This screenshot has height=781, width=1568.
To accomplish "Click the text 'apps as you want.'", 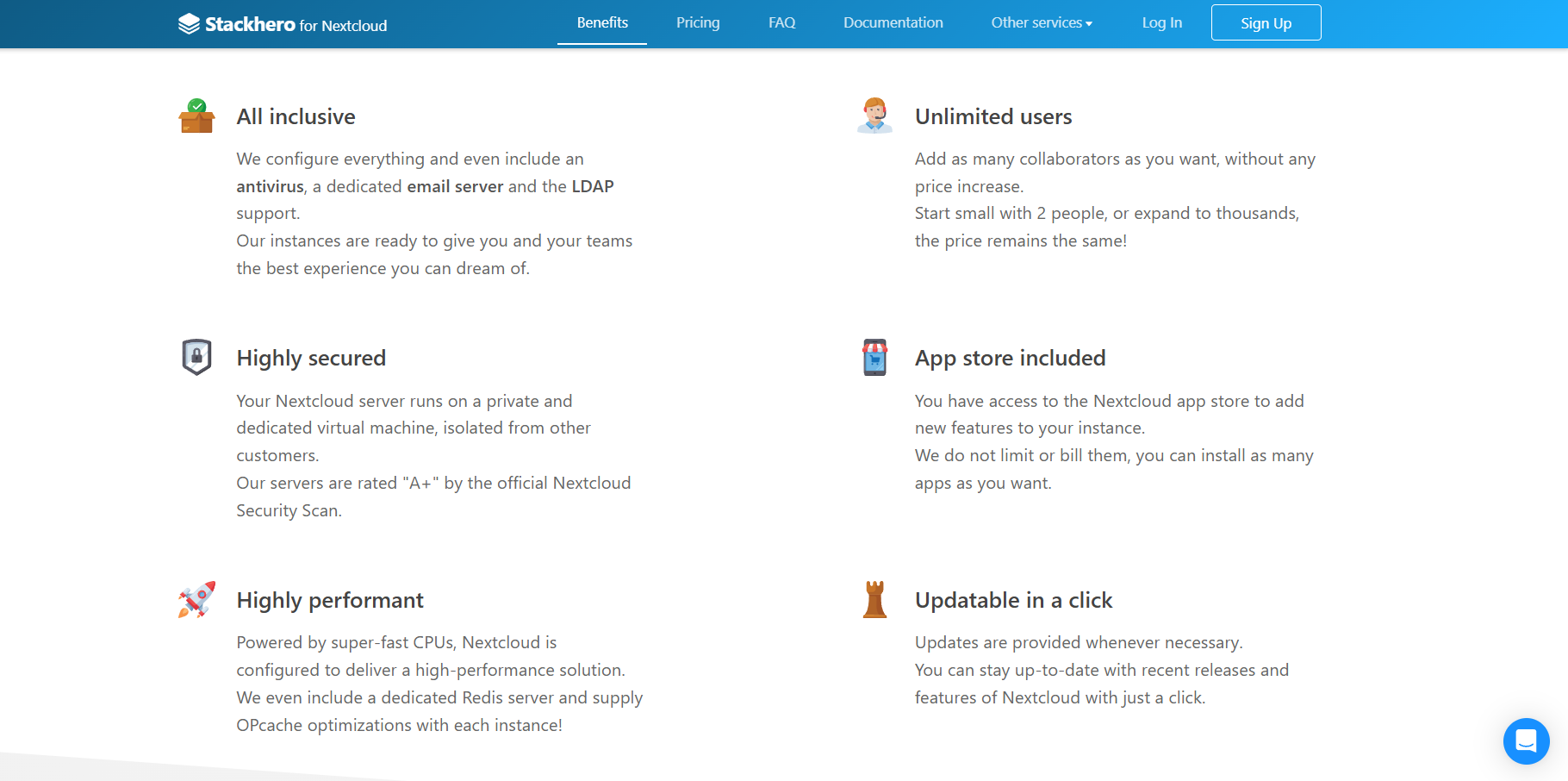I will point(983,483).
